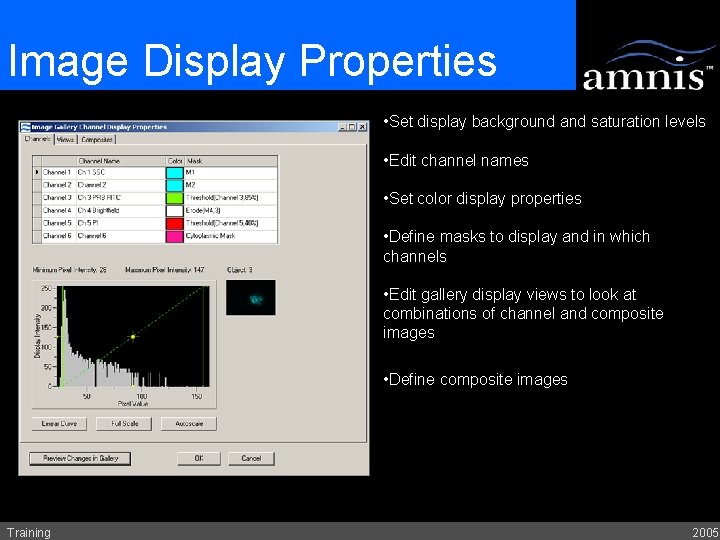Close the Channel Display Properties window

[x=362, y=127]
